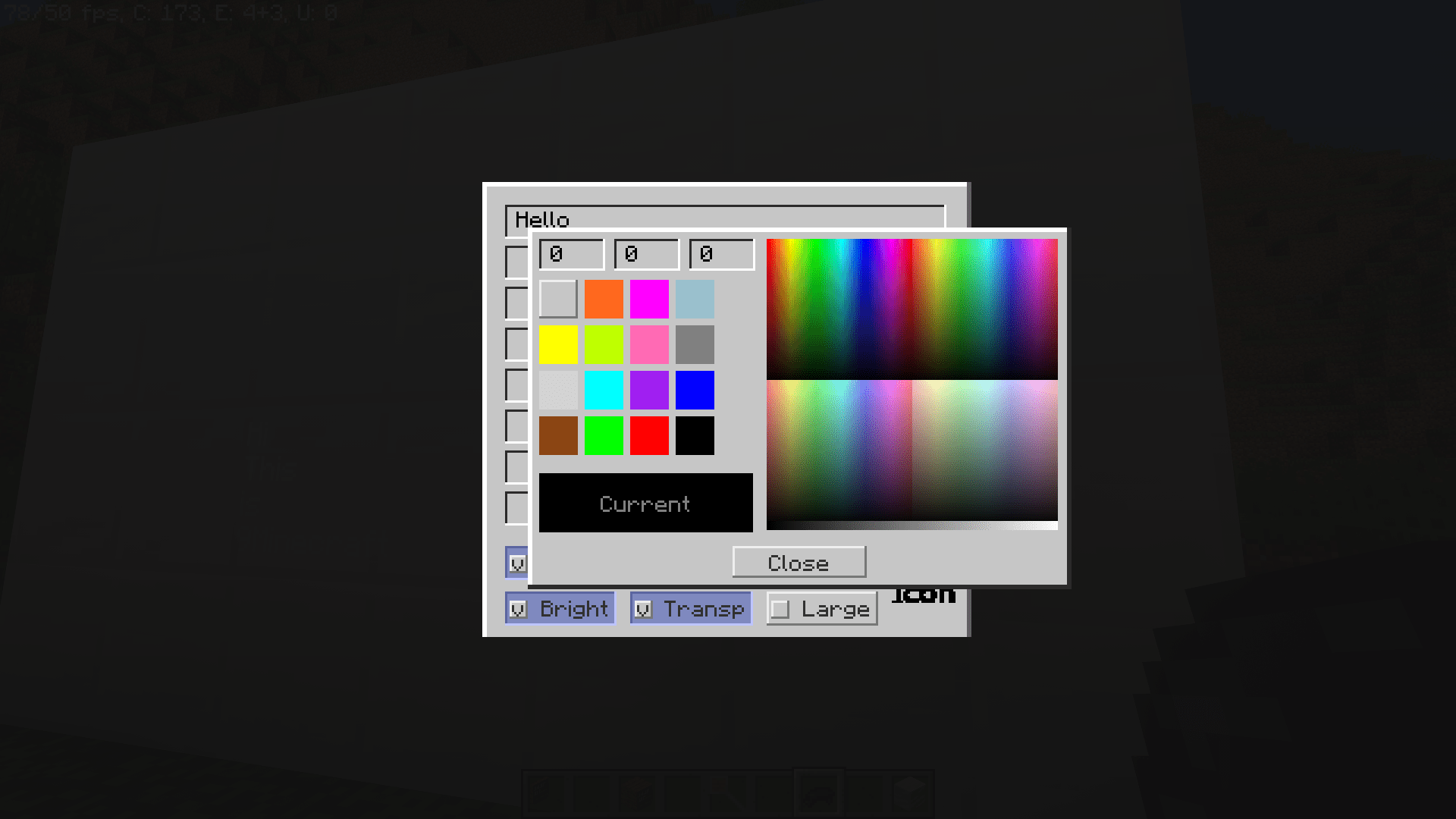Viewport: 1456px width, 819px height.
Task: Click the Current color preview button
Action: [645, 502]
